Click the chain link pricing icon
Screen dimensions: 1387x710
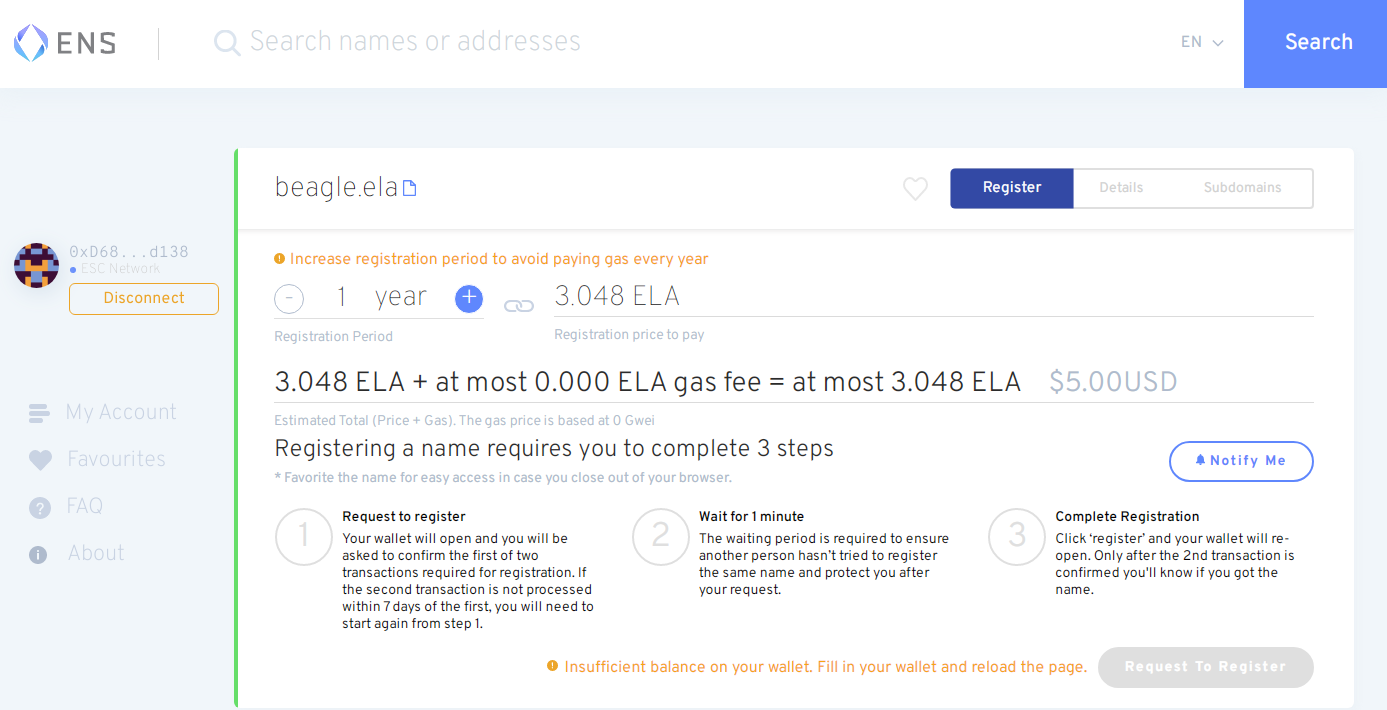518,305
